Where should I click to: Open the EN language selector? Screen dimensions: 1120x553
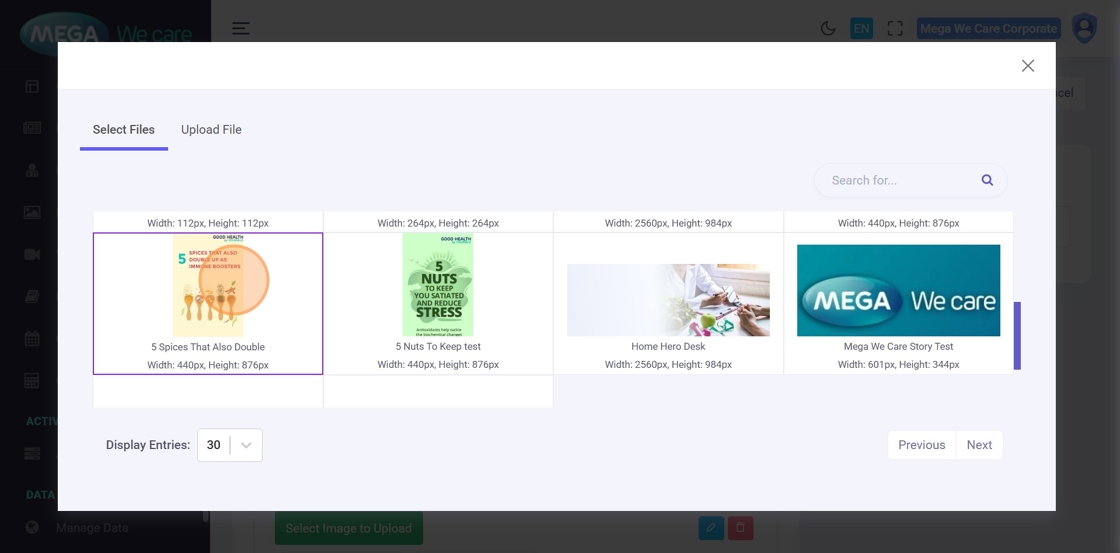click(861, 29)
